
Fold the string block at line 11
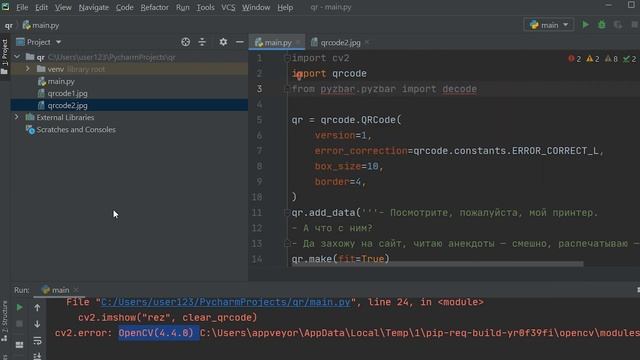tap(287, 212)
